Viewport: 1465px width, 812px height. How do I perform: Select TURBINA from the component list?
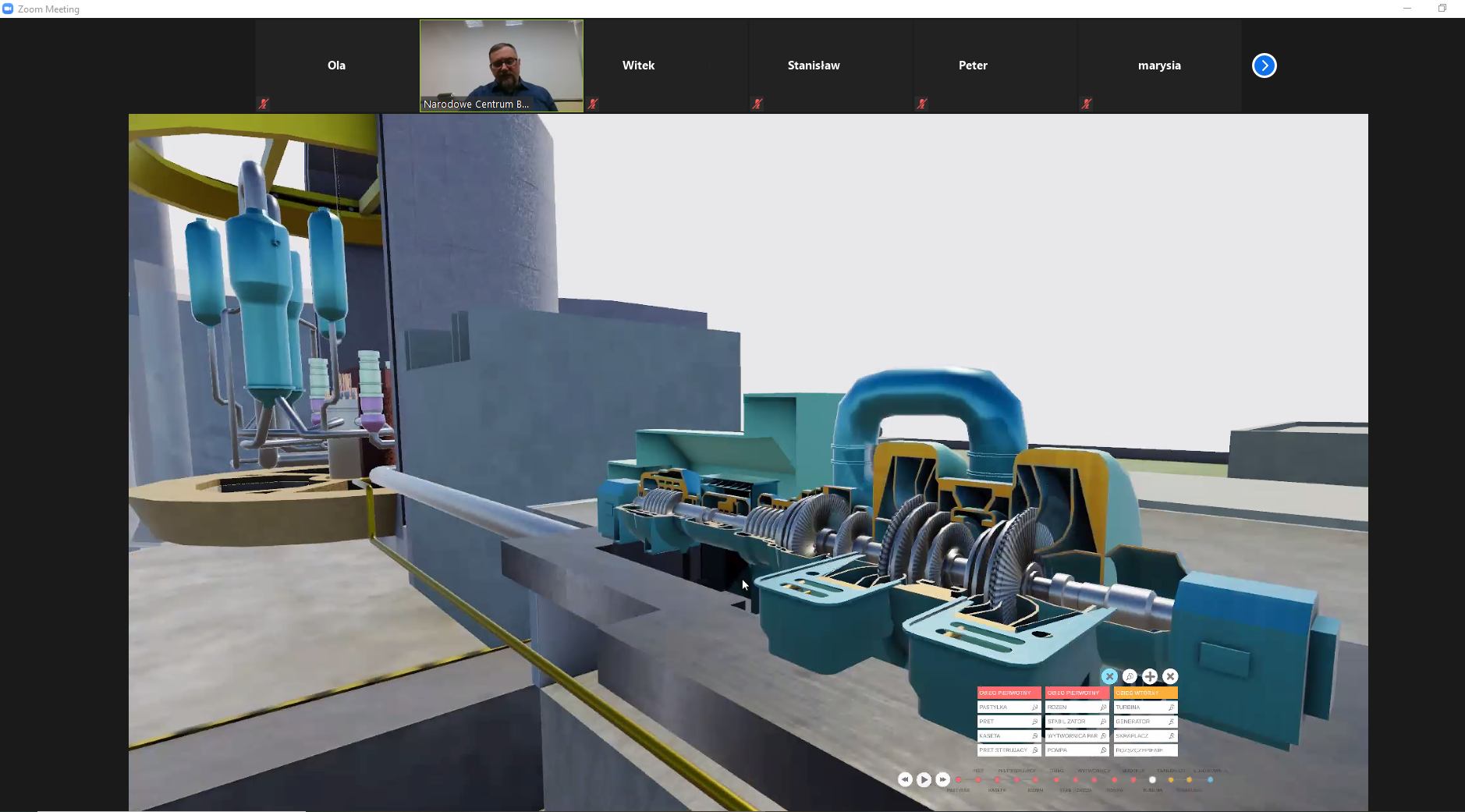click(1139, 707)
